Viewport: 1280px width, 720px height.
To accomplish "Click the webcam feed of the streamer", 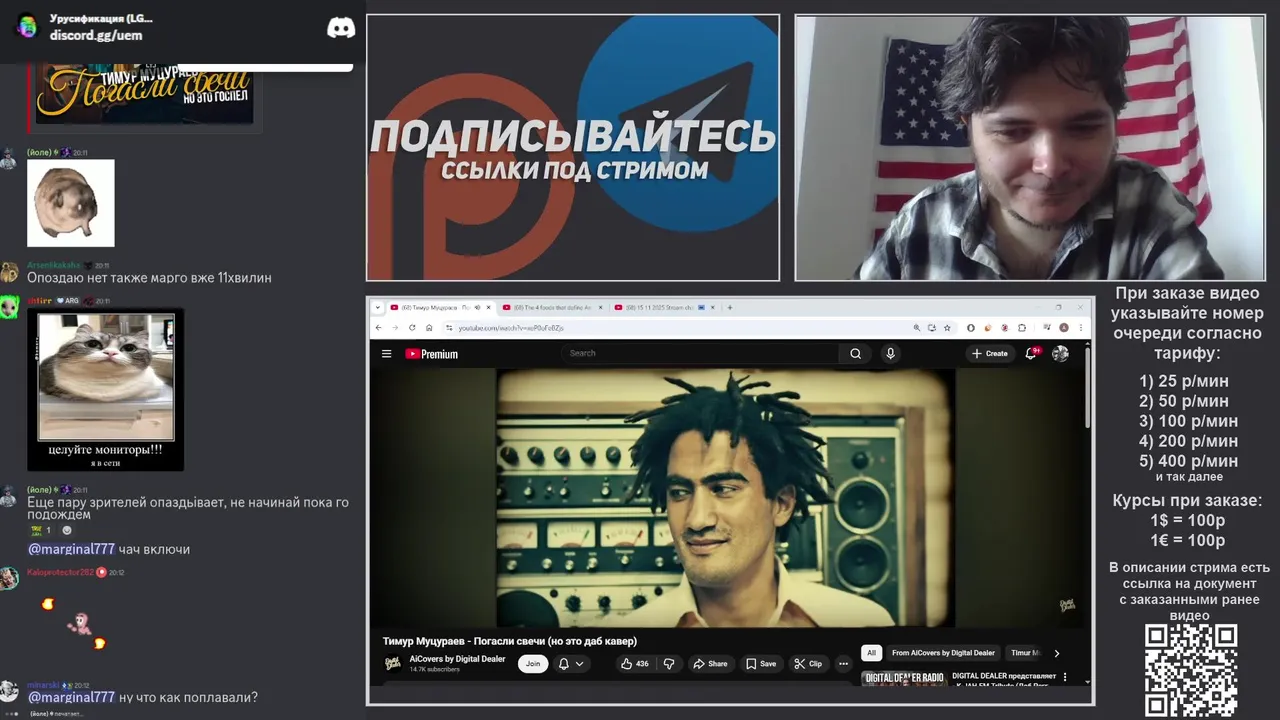I will pyautogui.click(x=1030, y=148).
